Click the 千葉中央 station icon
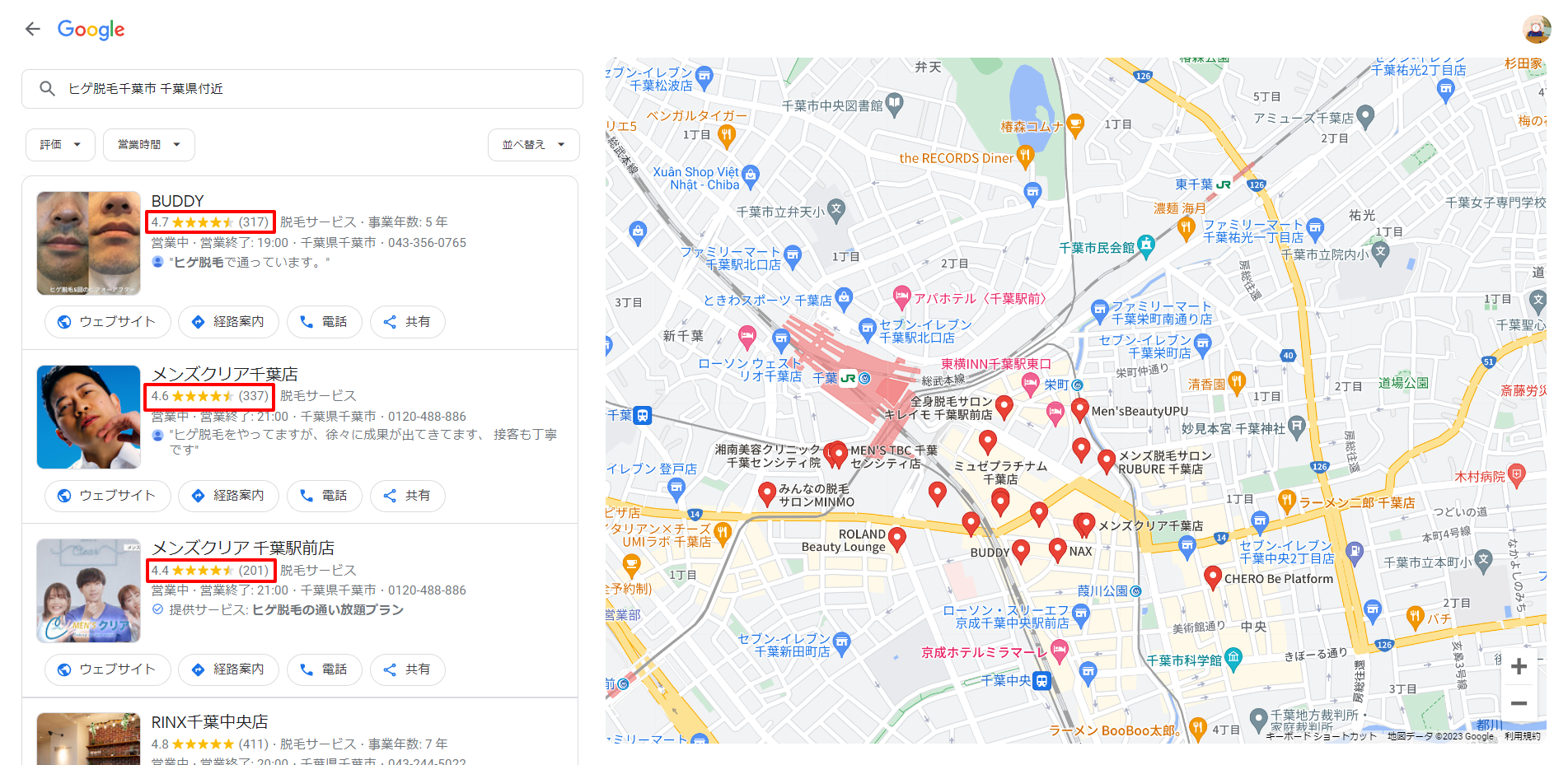Viewport: 1568px width, 765px height. point(1041,680)
